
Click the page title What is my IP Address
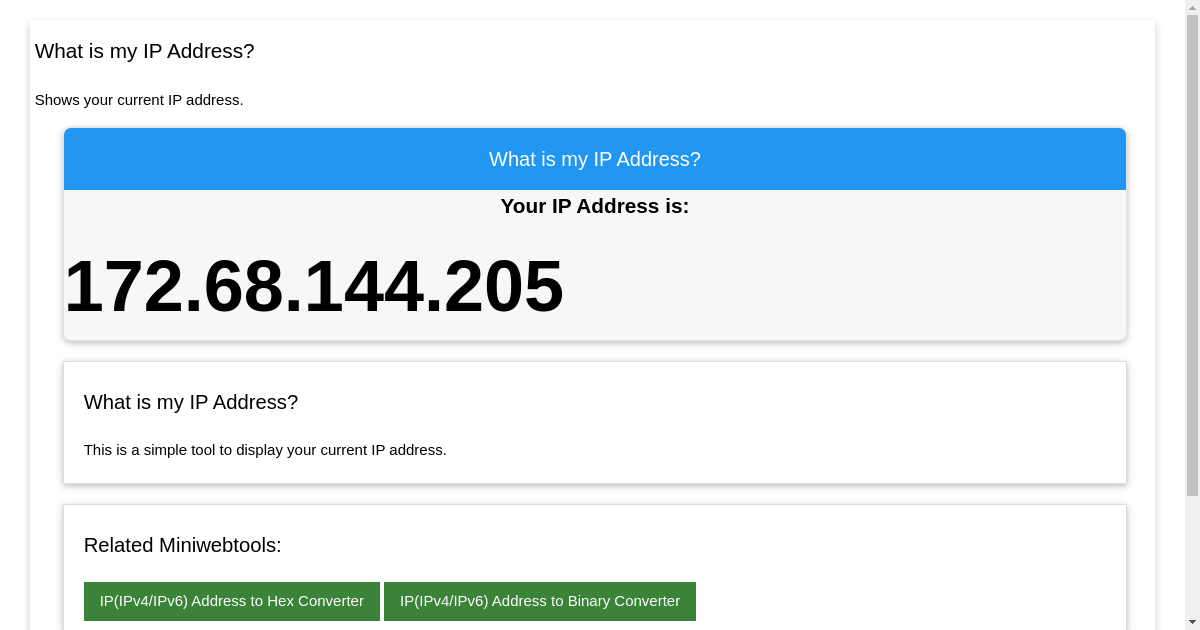pos(144,51)
